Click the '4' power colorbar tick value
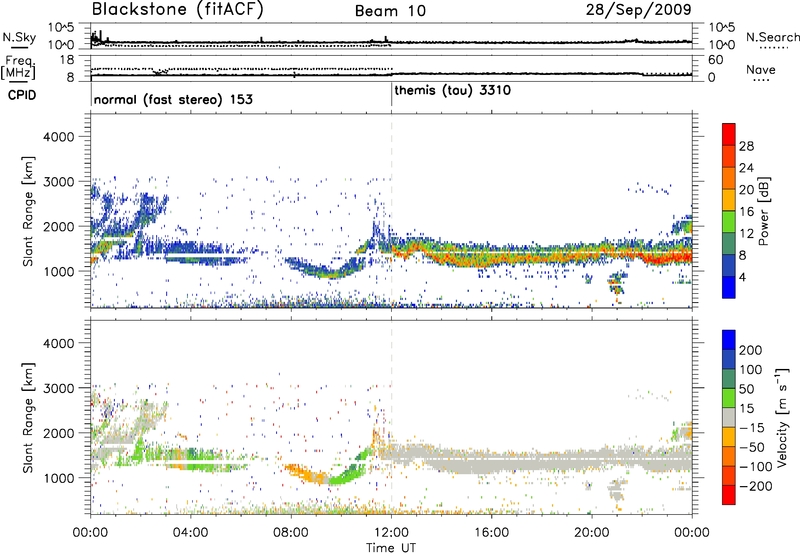The image size is (800, 554). pyautogui.click(x=742, y=277)
